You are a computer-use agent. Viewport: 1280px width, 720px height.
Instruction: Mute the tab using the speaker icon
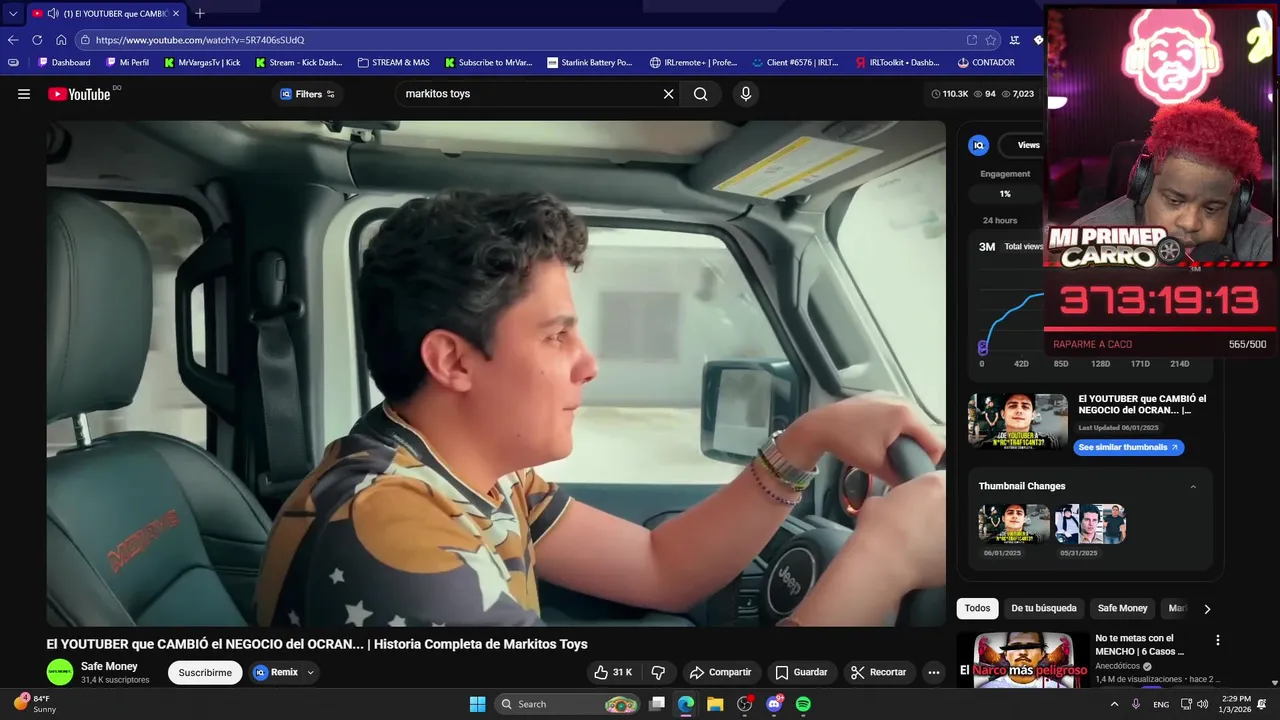tap(52, 14)
